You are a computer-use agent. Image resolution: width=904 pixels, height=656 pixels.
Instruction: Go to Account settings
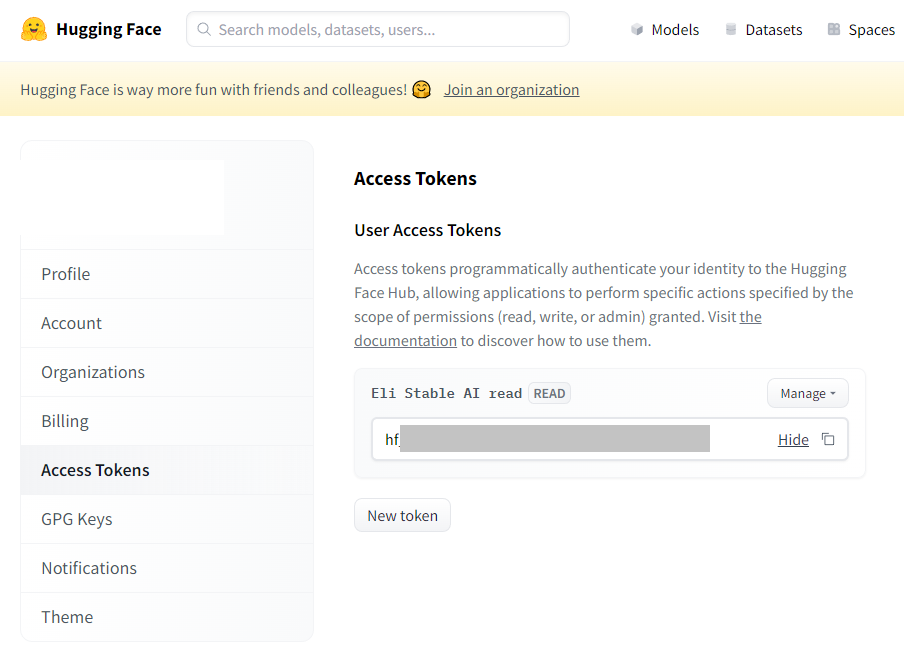[71, 323]
